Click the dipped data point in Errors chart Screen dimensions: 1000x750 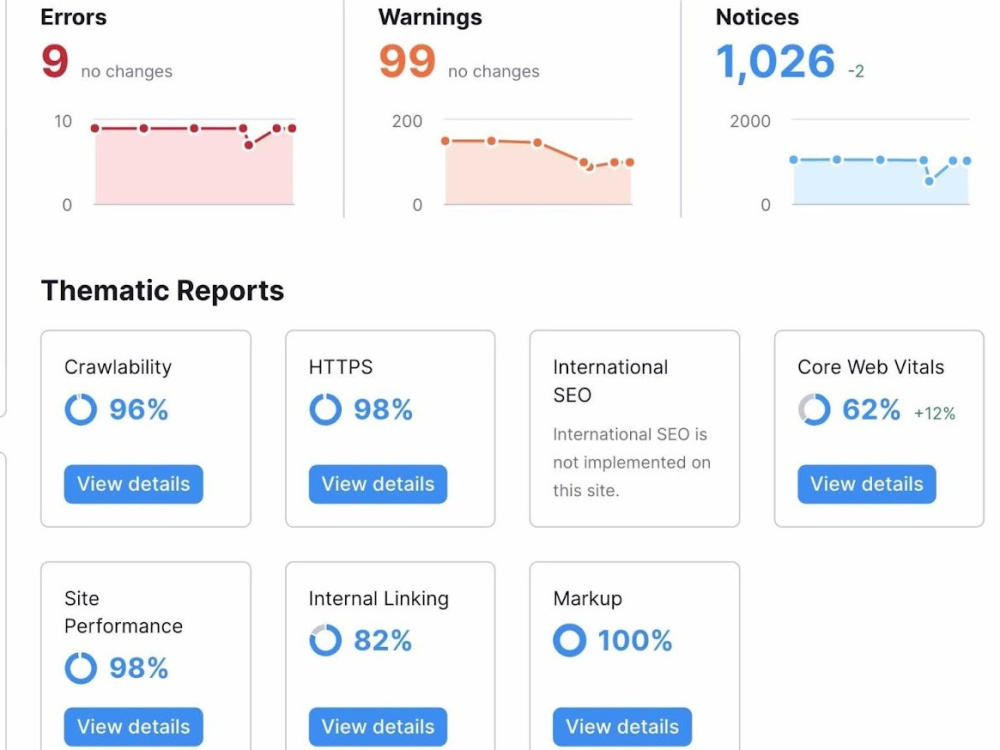point(249,145)
